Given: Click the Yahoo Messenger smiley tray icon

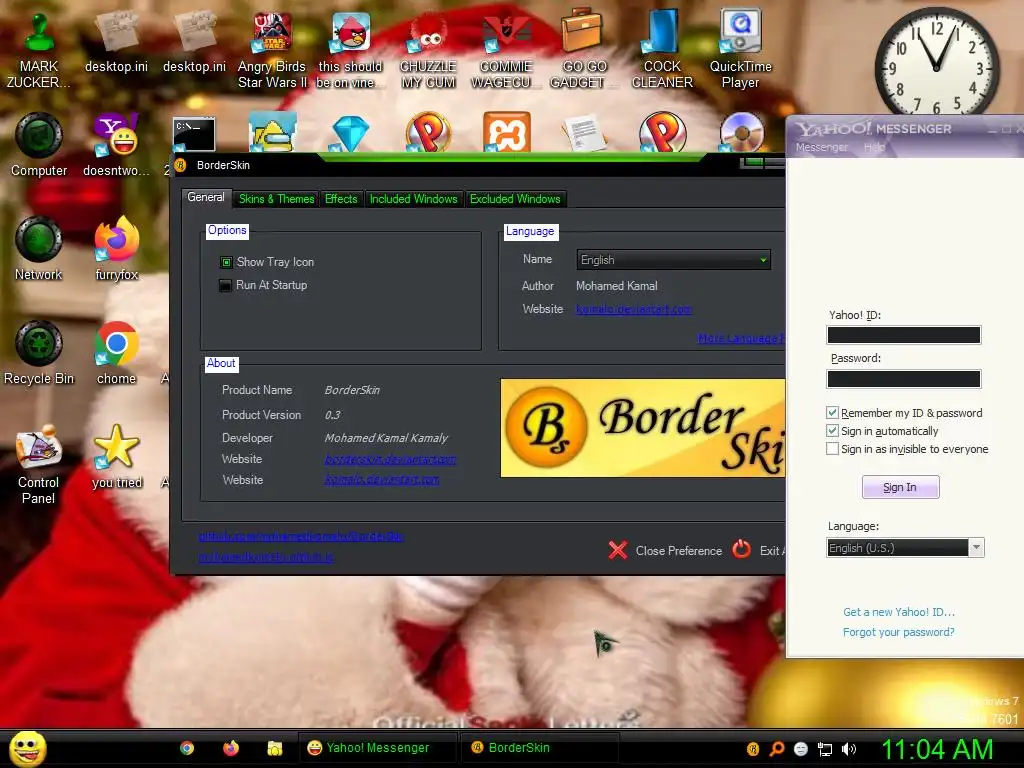Looking at the screenshot, I should pyautogui.click(x=801, y=749).
